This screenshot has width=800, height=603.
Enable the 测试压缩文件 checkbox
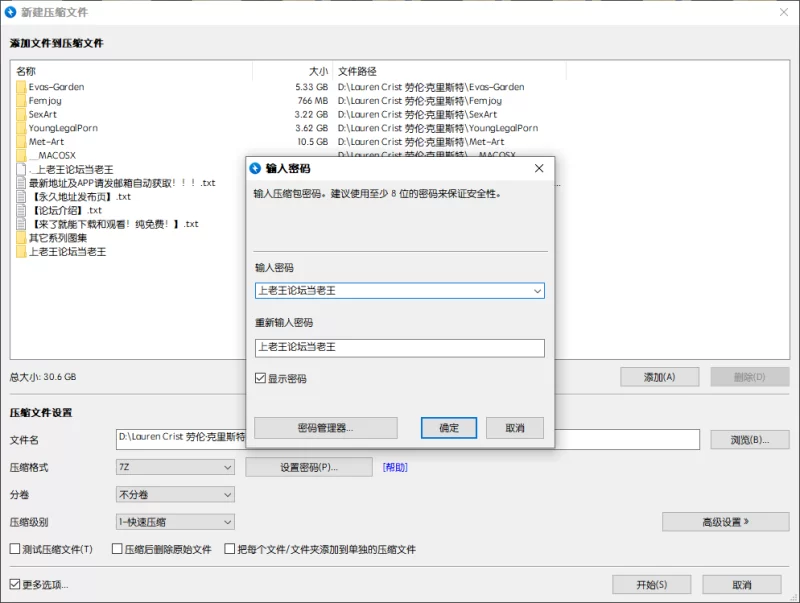(x=15, y=549)
